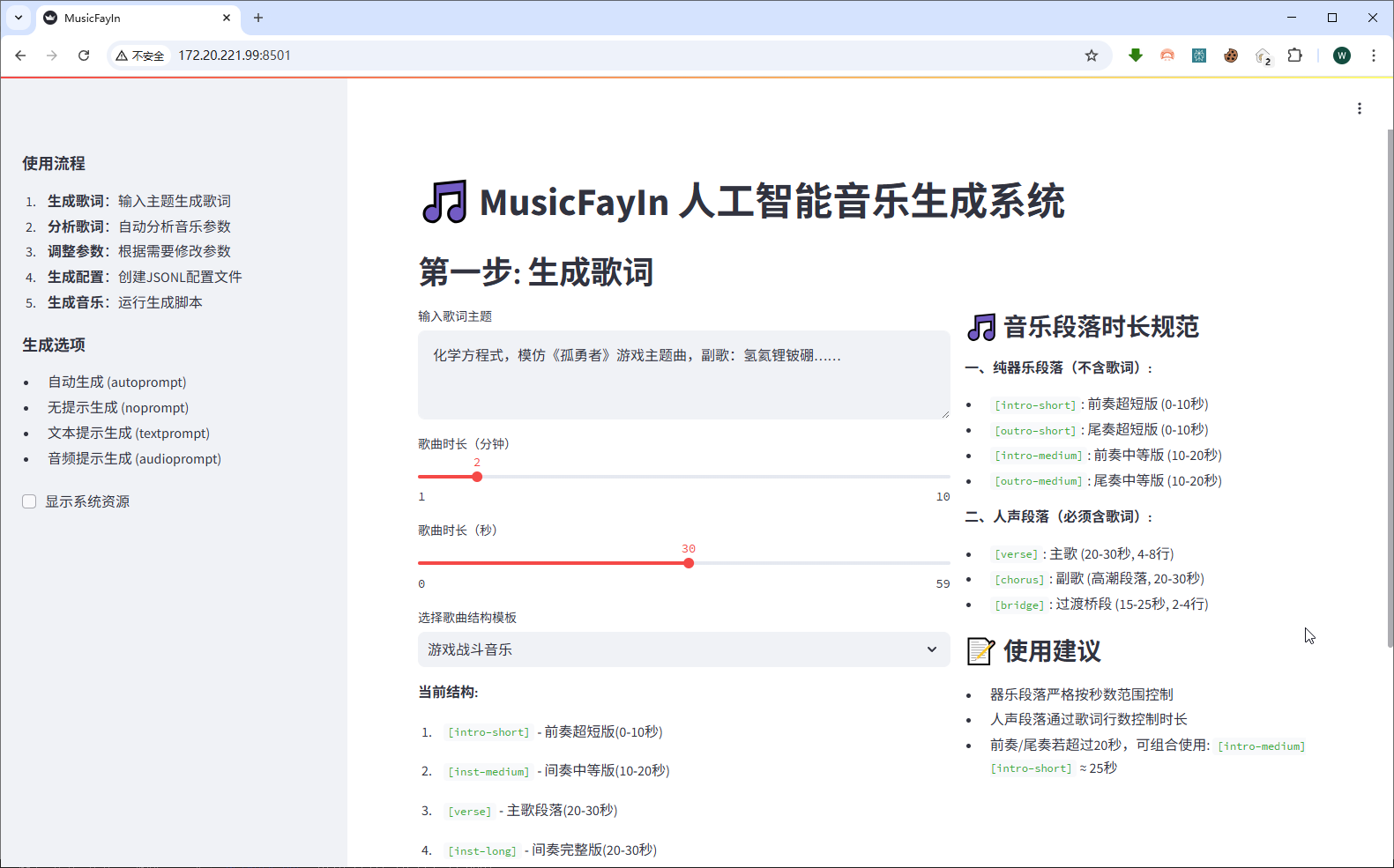Screen dimensions: 1394x868
Task: Open the green download arrow extension
Action: coord(1136,56)
